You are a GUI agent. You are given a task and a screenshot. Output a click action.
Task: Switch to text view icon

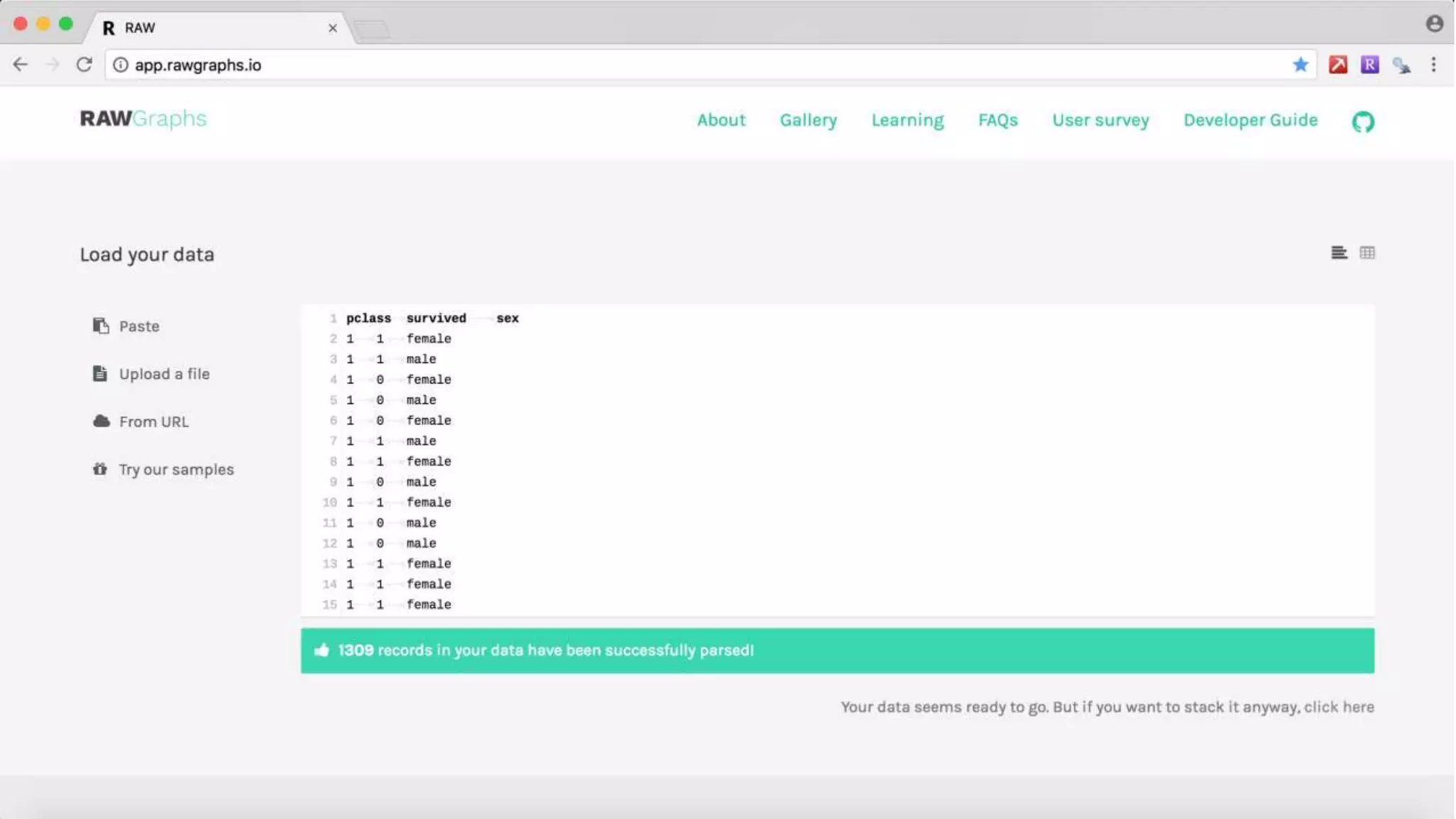1339,252
